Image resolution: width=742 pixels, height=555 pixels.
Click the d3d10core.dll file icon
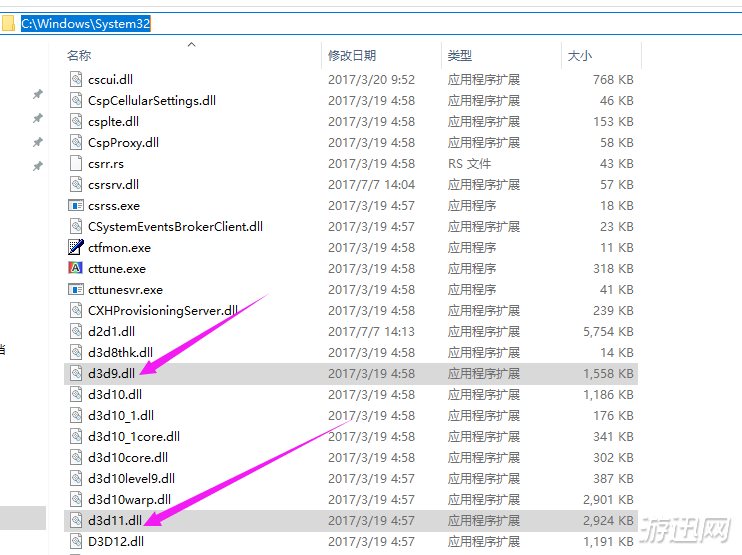tap(76, 457)
